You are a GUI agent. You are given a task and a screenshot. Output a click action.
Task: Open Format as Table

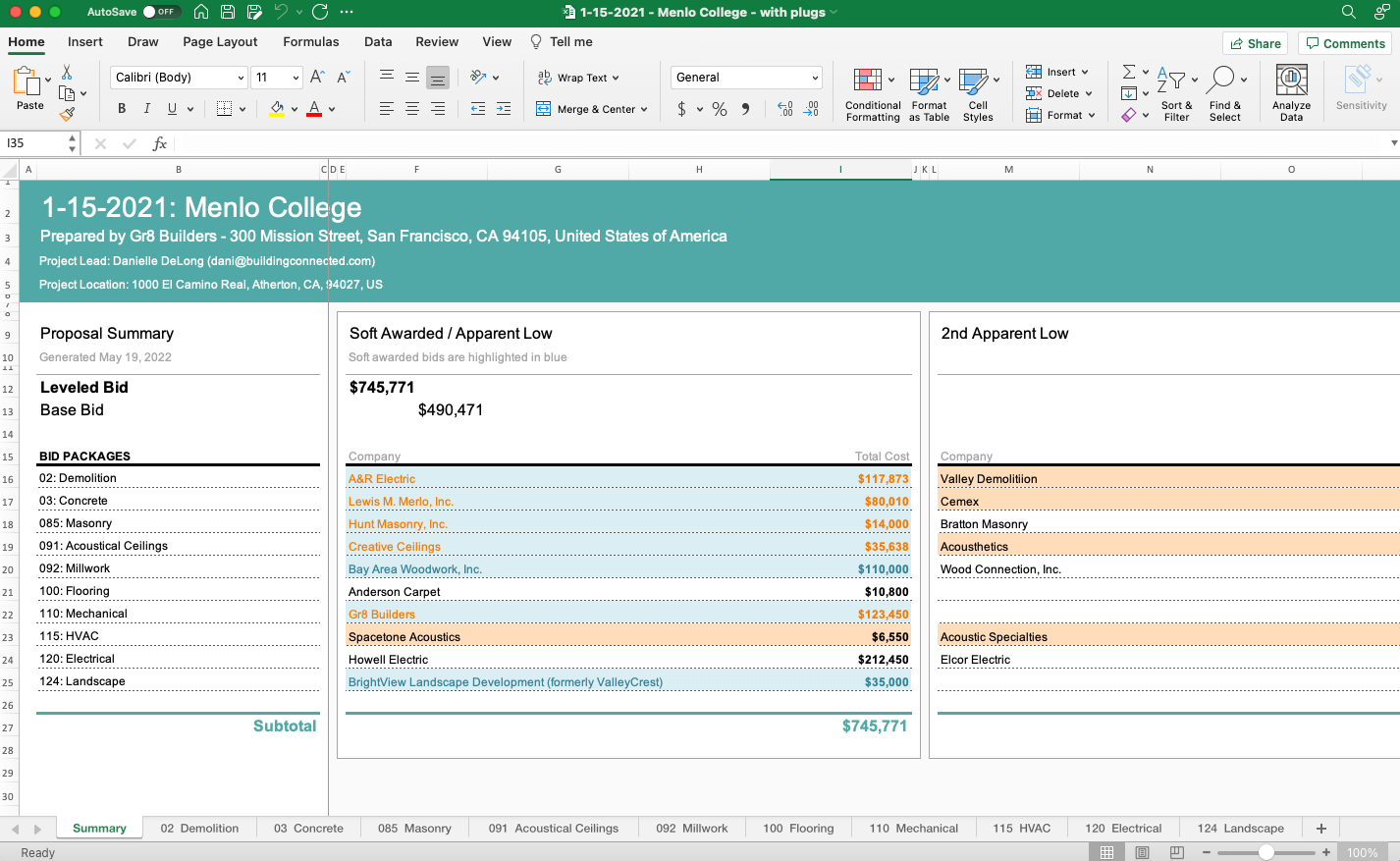coord(929,94)
